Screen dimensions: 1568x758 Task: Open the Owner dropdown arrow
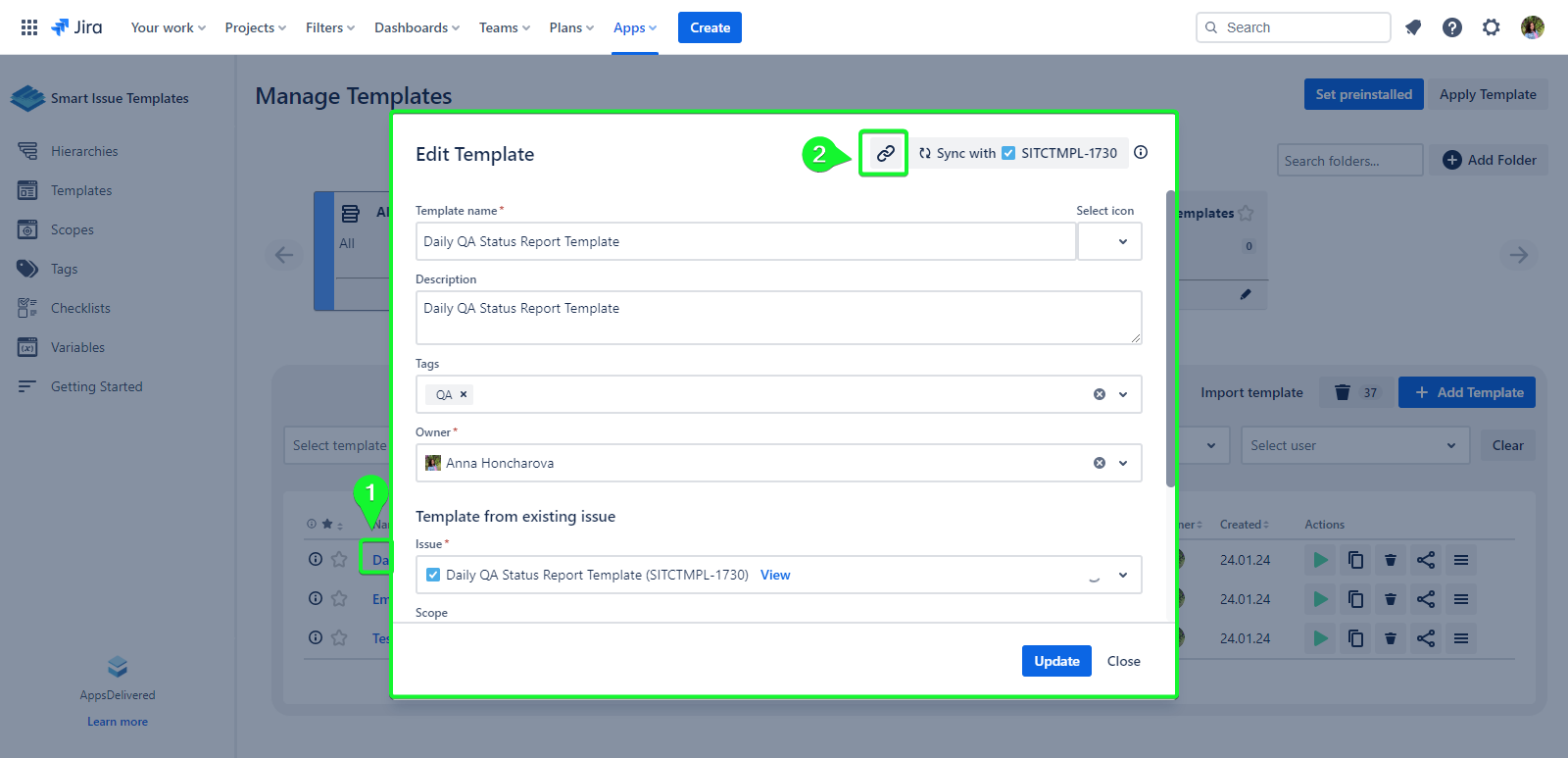pos(1123,463)
